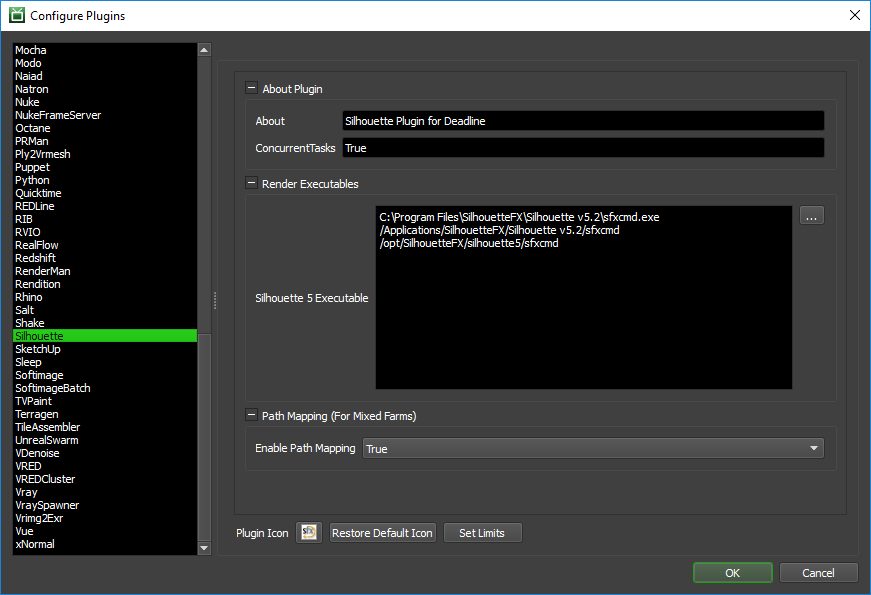Screen dimensions: 871x595
Task: Select the highlighted Silhouette plugin entry
Action: (105, 336)
